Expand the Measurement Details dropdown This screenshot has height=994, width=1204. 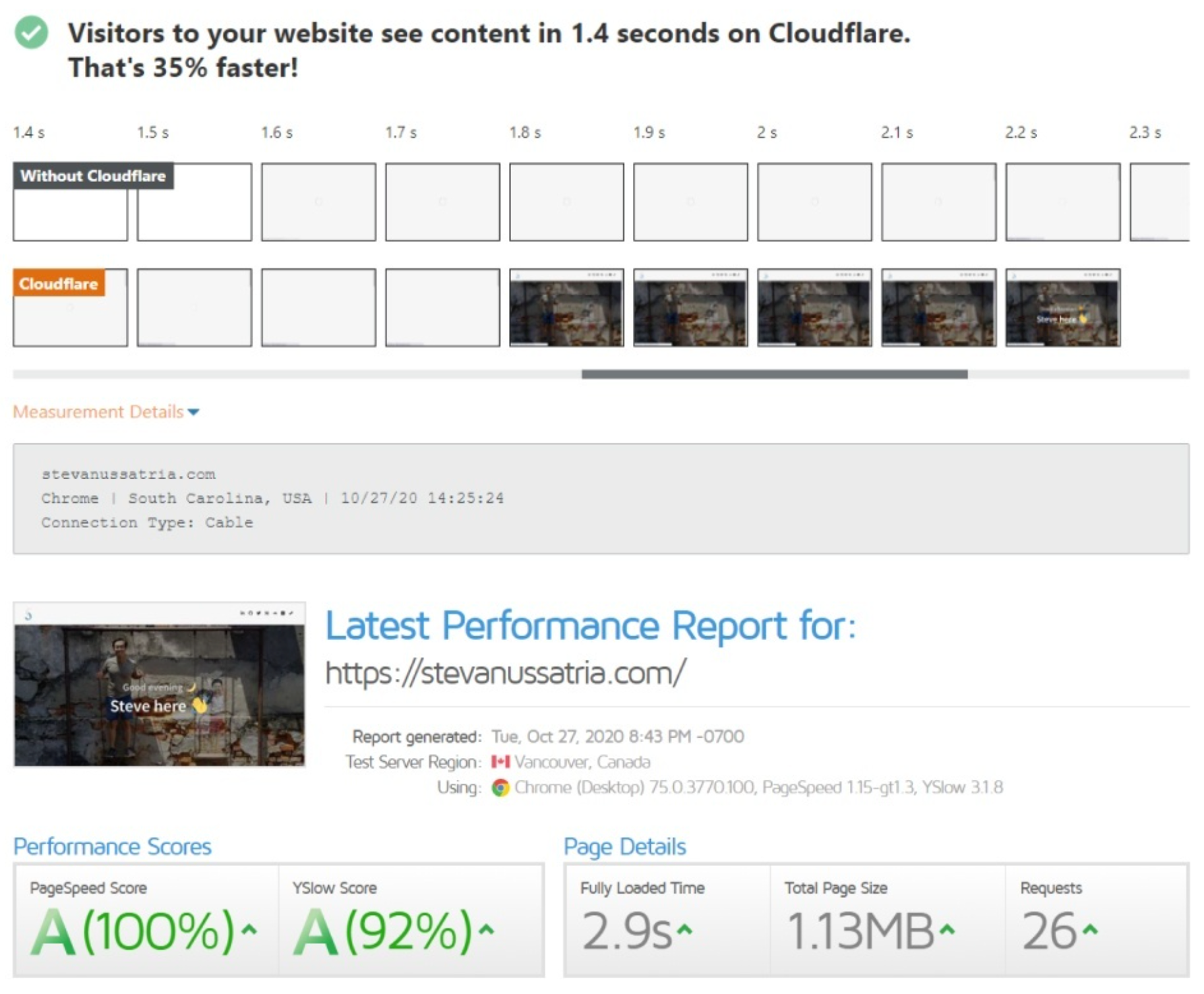[x=105, y=412]
